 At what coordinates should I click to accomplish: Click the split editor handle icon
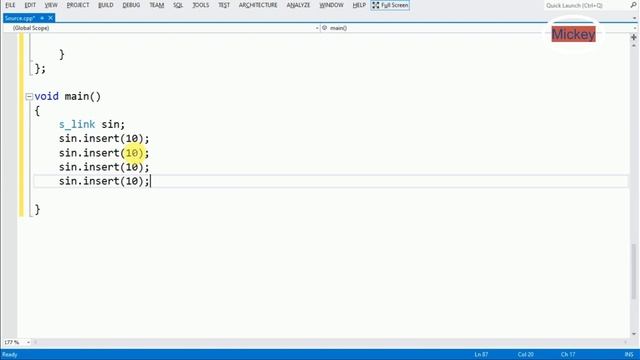pos(633,37)
